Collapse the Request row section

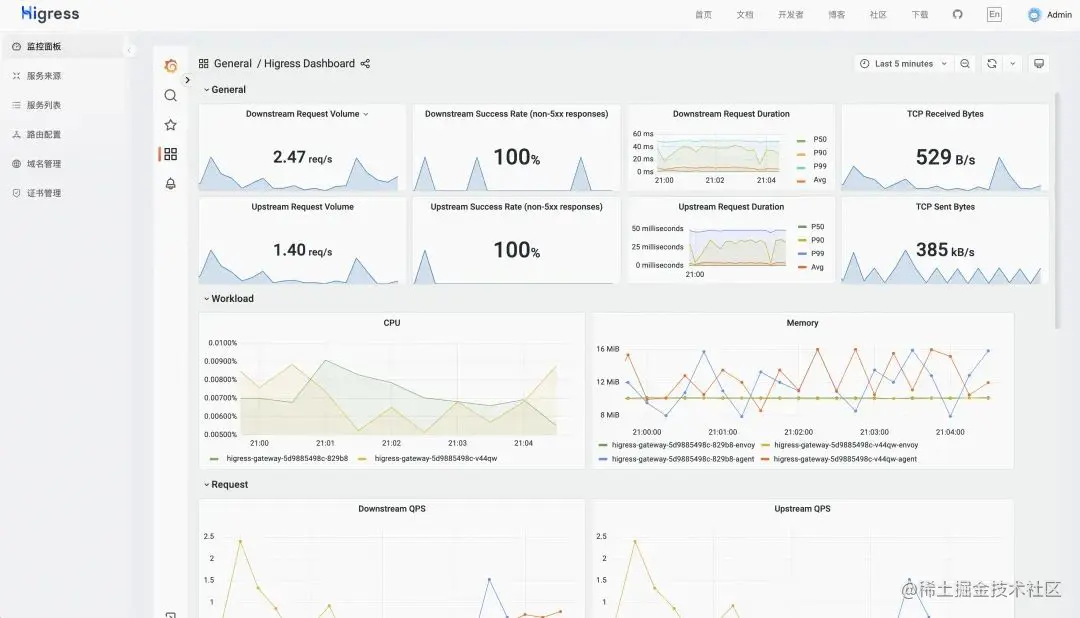point(226,484)
